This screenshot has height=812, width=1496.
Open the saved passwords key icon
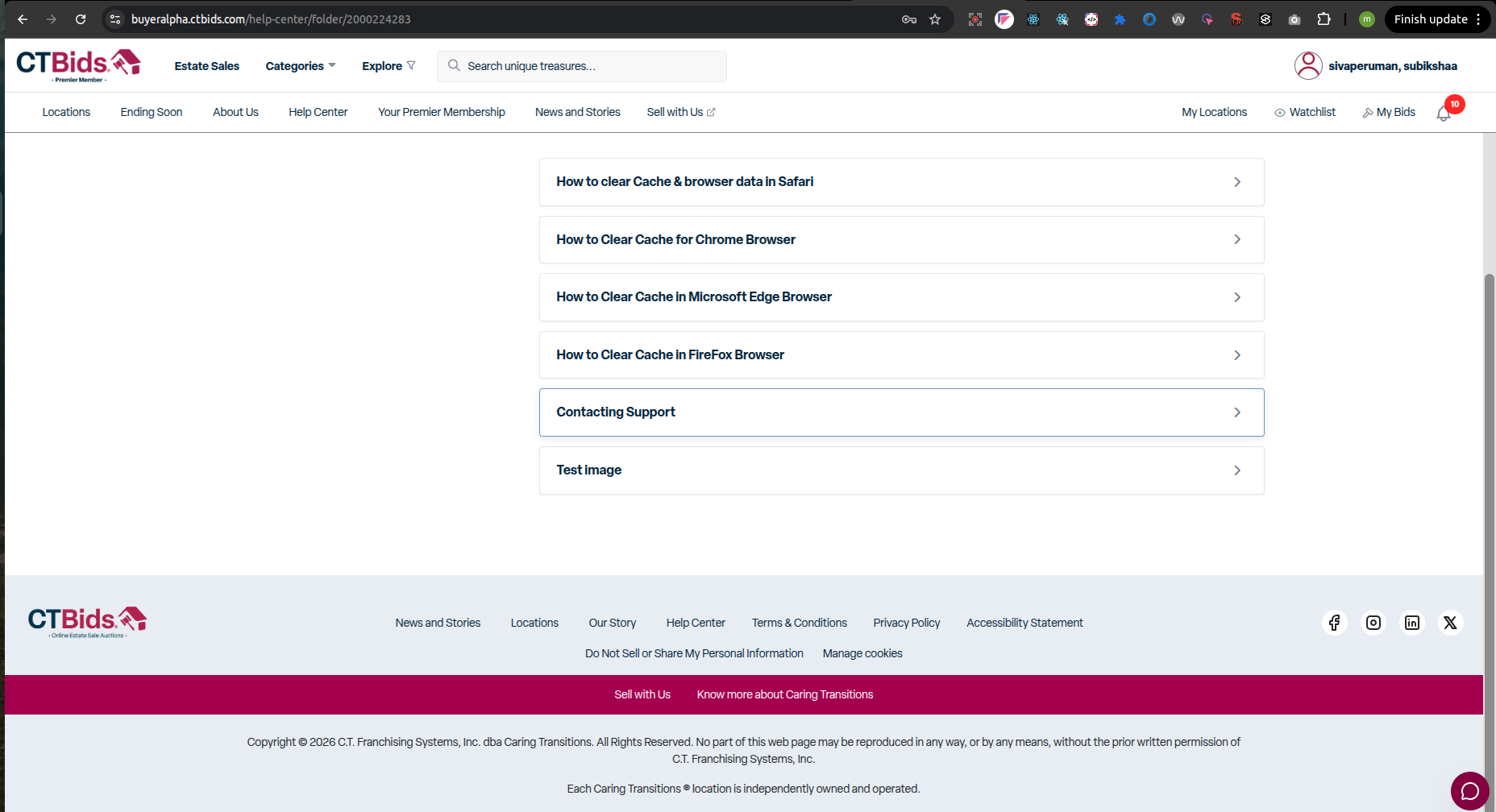tap(909, 19)
